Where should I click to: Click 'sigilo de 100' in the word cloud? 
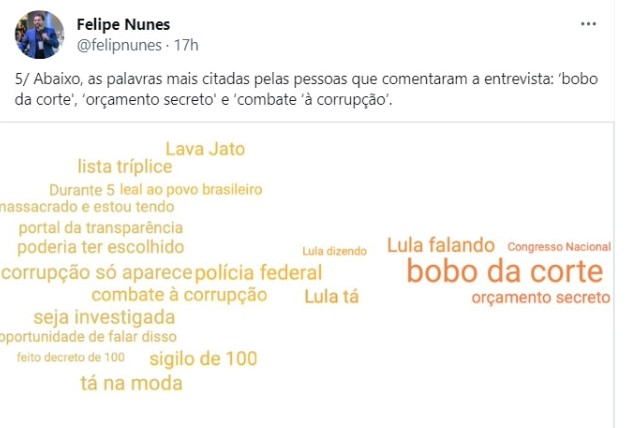pos(203,359)
